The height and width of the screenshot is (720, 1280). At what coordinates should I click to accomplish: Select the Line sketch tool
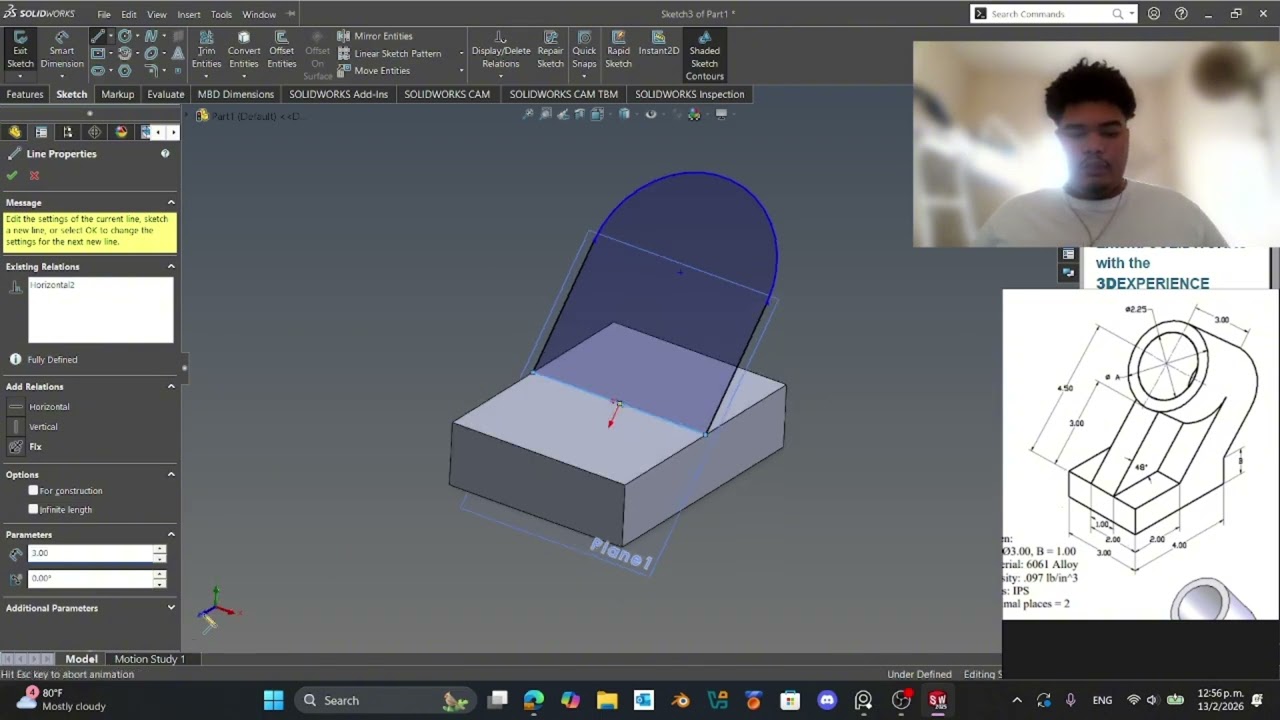click(98, 37)
